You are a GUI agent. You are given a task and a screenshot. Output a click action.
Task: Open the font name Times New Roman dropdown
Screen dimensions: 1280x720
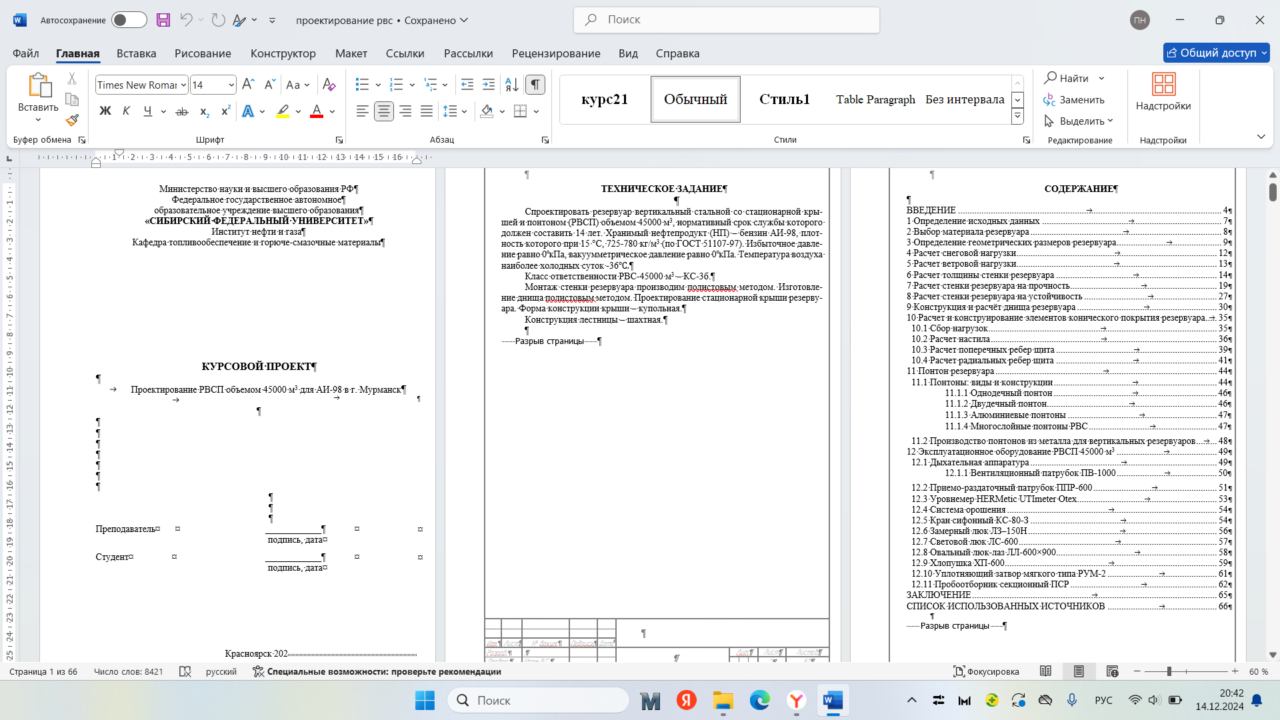(x=182, y=85)
